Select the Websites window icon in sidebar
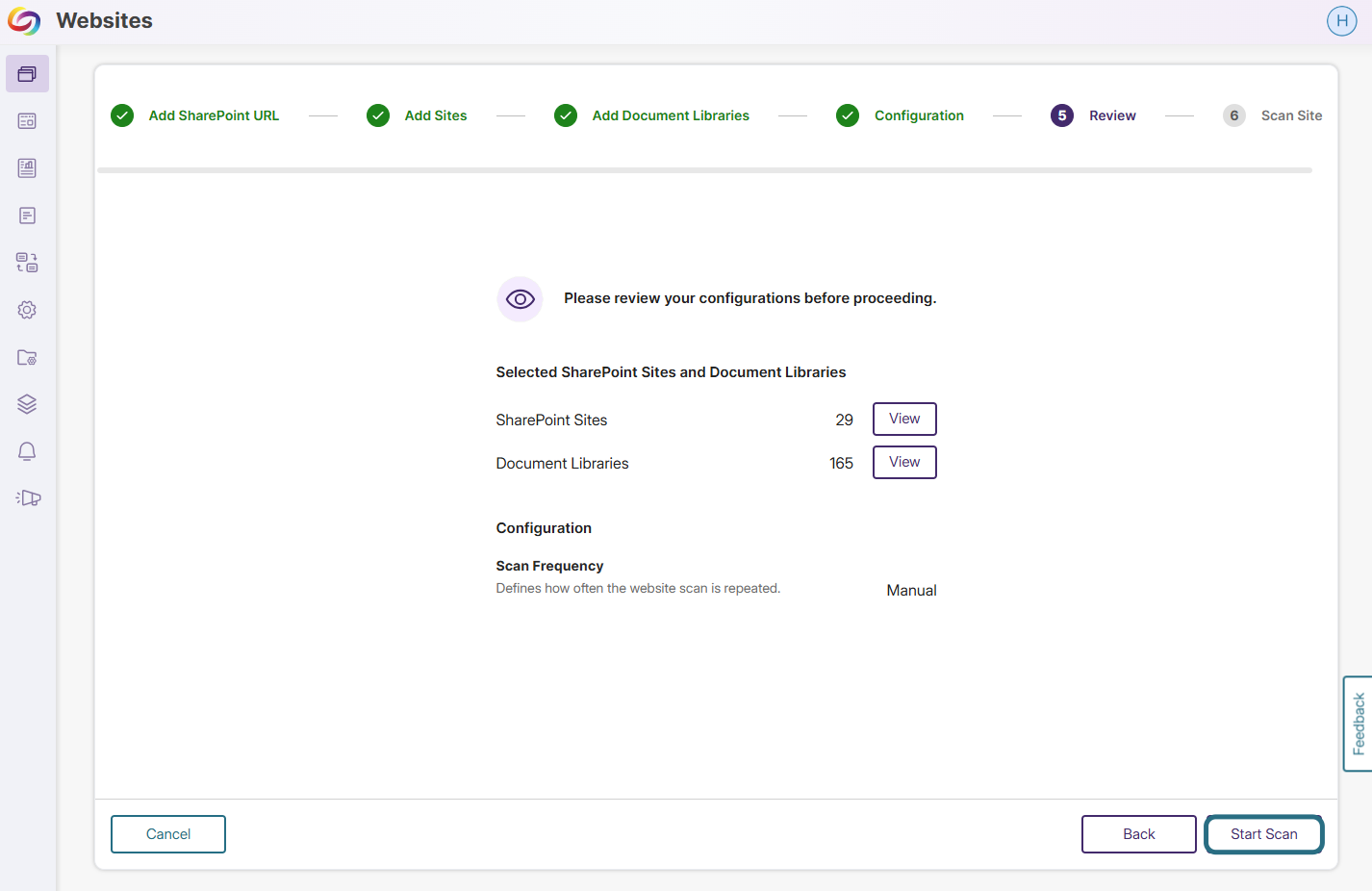This screenshot has width=1372, height=891. pos(27,74)
